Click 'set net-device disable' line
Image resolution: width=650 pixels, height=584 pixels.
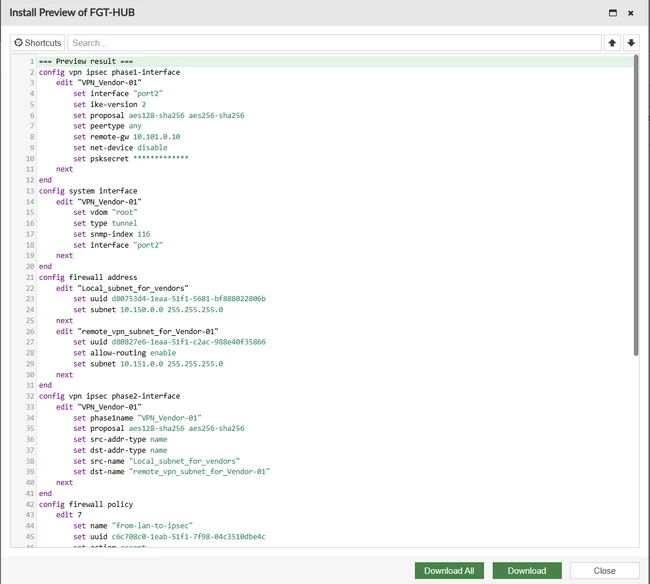tap(120, 148)
